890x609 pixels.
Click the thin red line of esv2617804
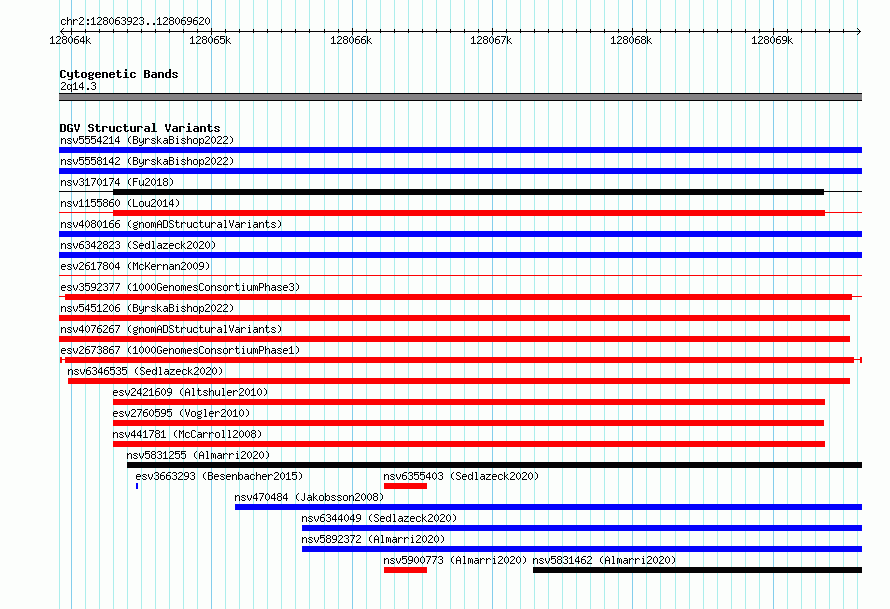[460, 276]
